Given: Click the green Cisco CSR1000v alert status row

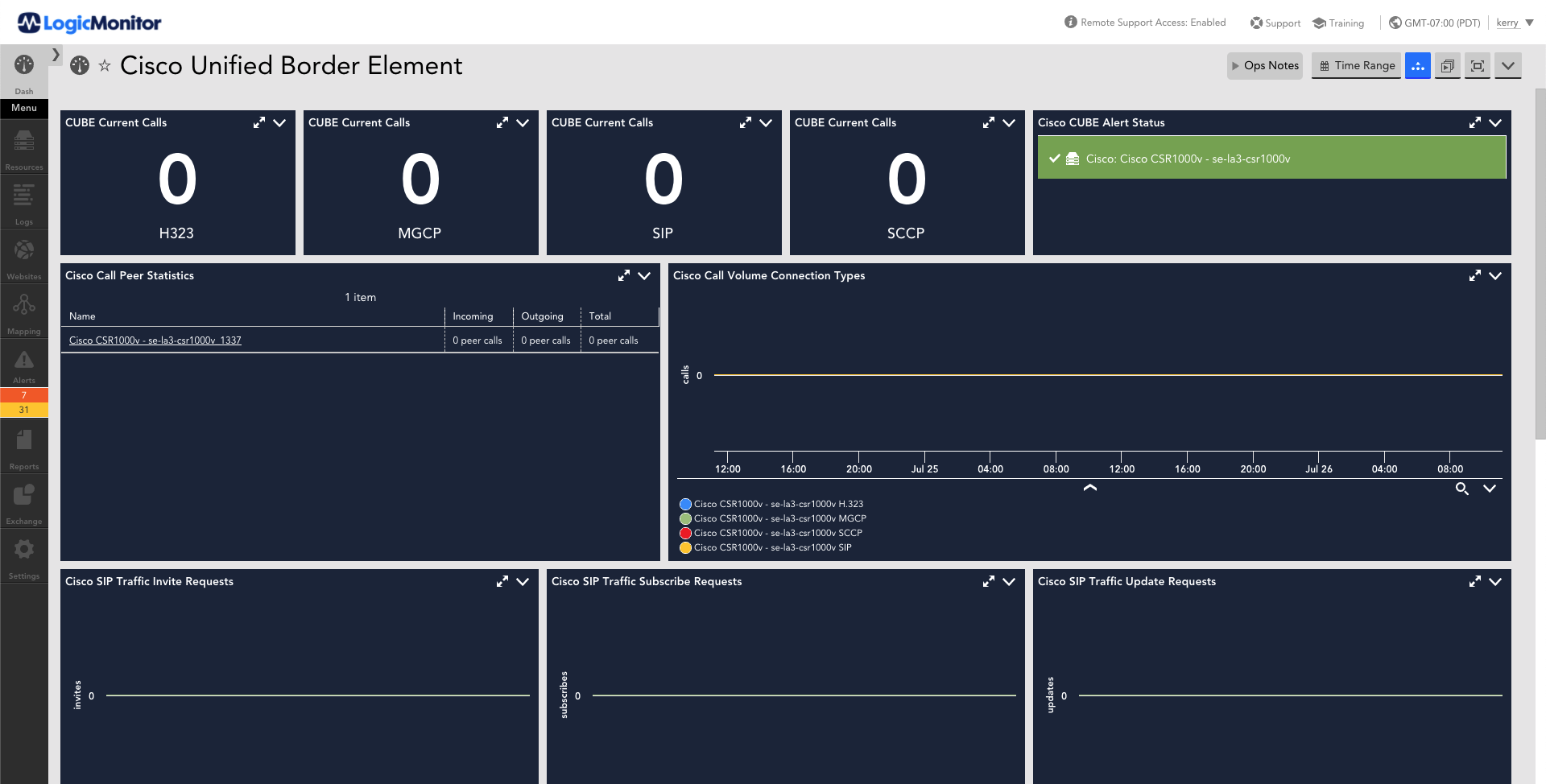Looking at the screenshot, I should [1271, 158].
